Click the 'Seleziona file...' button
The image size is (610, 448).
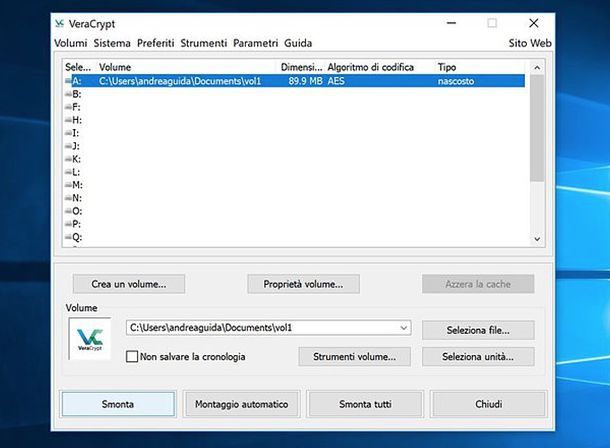pyautogui.click(x=478, y=330)
